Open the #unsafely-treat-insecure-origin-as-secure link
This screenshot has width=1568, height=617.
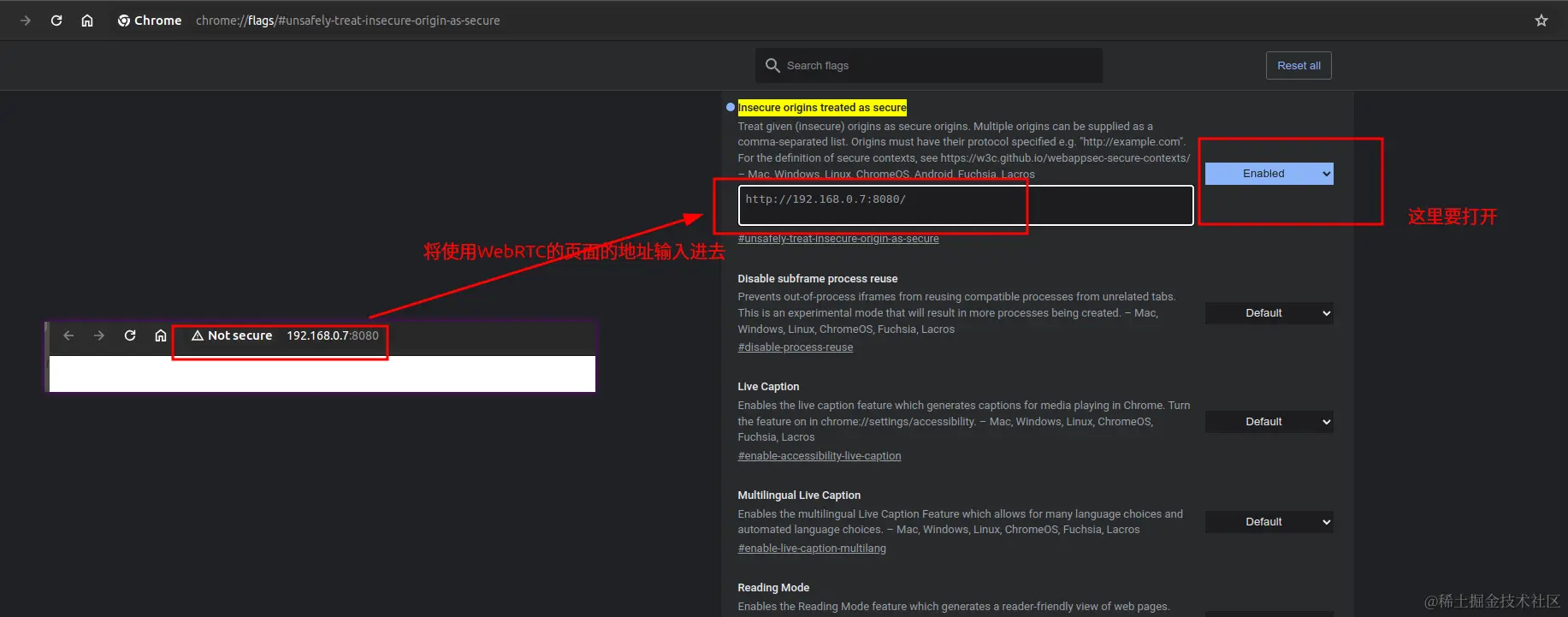click(838, 239)
